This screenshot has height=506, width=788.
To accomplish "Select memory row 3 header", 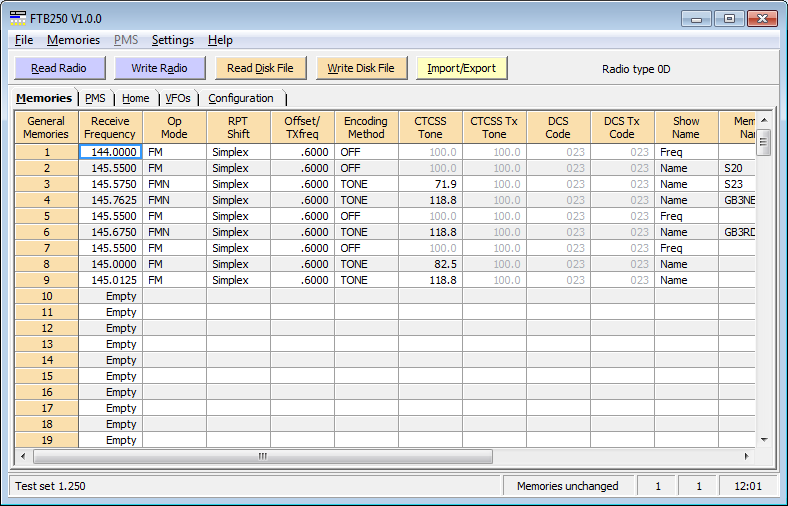I will click(46, 184).
